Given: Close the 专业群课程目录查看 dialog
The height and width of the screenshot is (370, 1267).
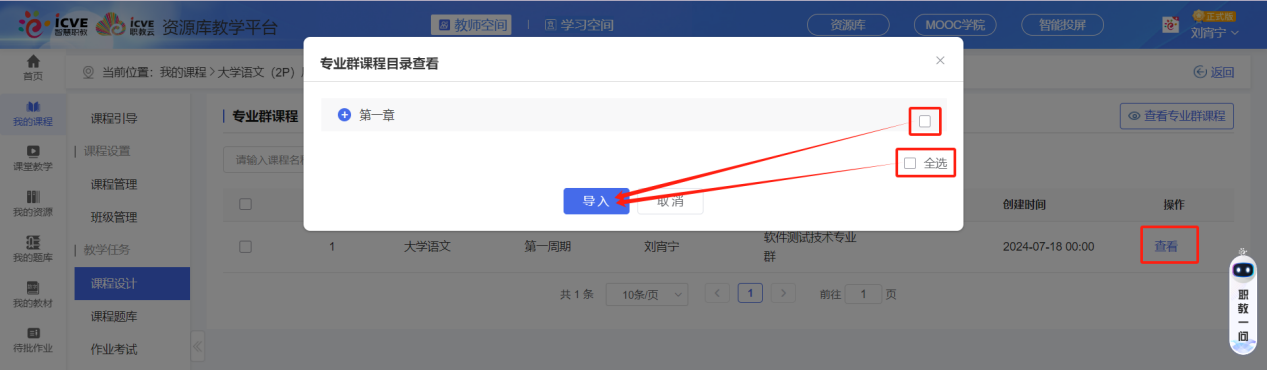Looking at the screenshot, I should coord(940,61).
